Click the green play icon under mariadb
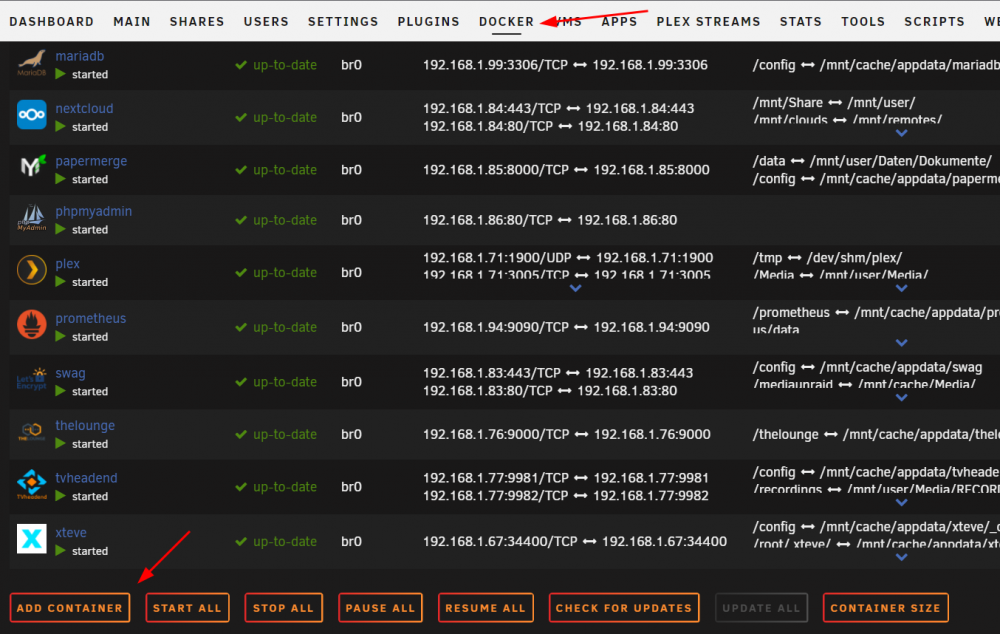This screenshot has height=634, width=1000. coord(61,74)
